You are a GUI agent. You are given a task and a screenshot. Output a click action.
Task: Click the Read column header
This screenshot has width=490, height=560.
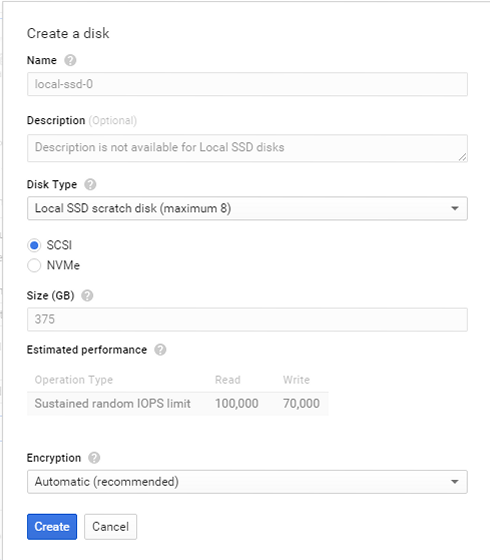point(228,380)
